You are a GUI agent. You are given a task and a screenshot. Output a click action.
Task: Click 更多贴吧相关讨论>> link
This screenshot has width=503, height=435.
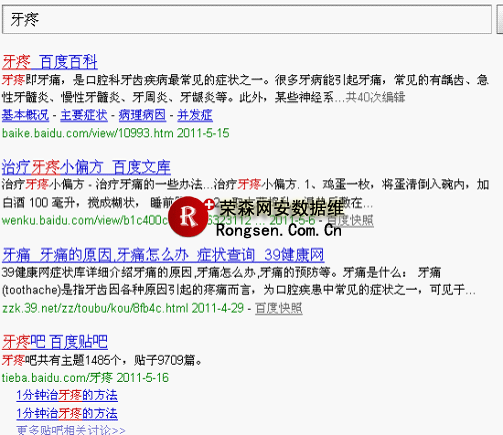71,430
